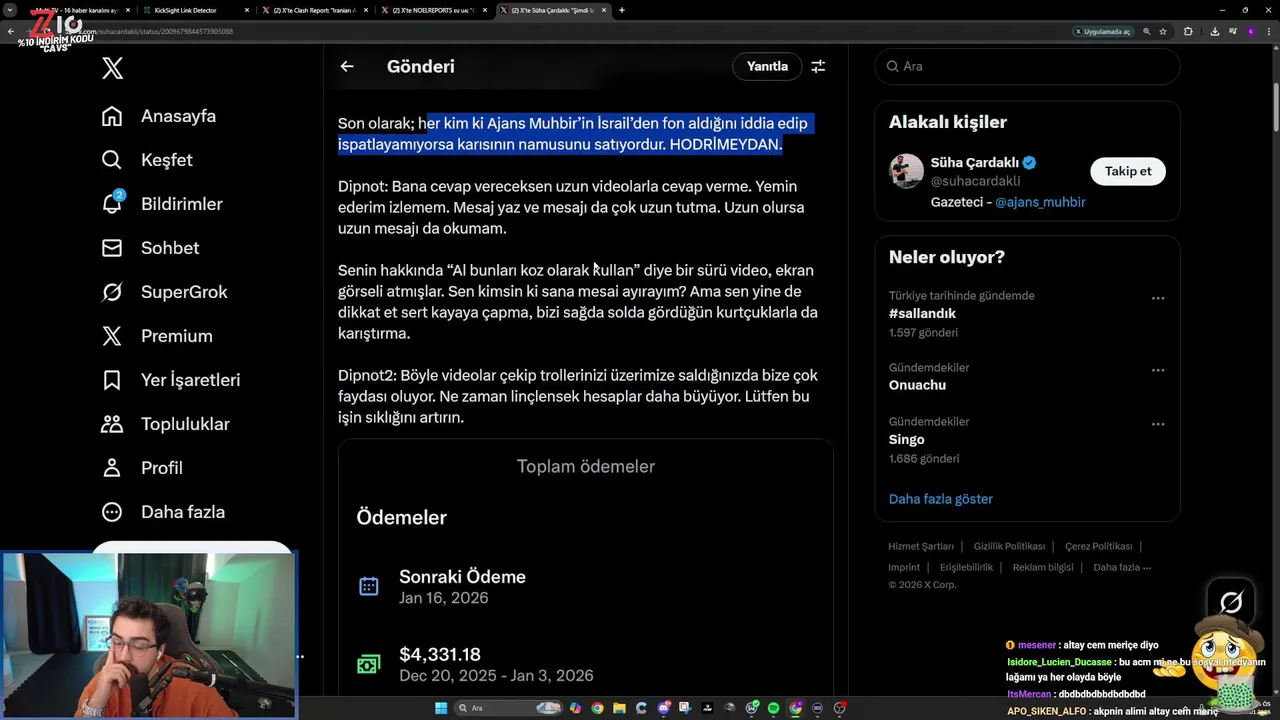Image resolution: width=1280 pixels, height=720 pixels.
Task: Switch to the Clash Report browser tab
Action: coord(316,10)
